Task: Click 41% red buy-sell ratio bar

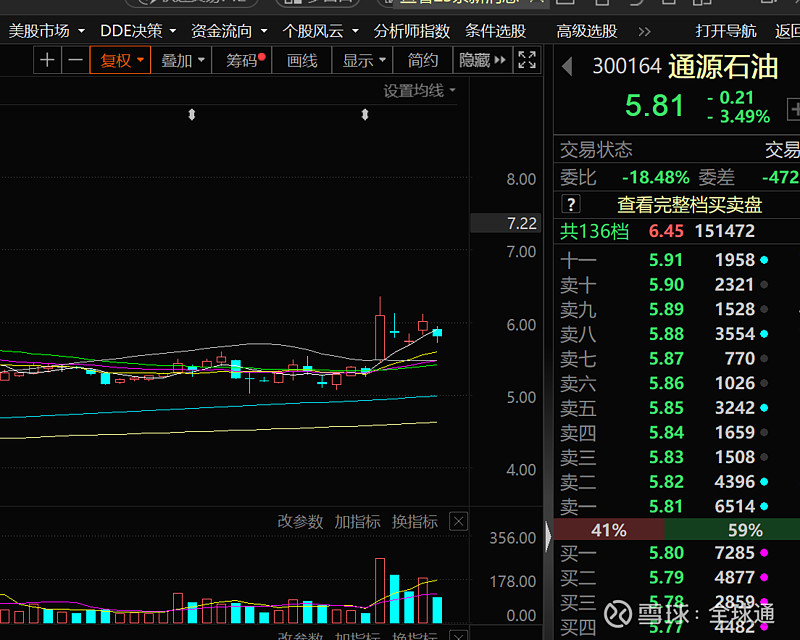Action: (609, 530)
